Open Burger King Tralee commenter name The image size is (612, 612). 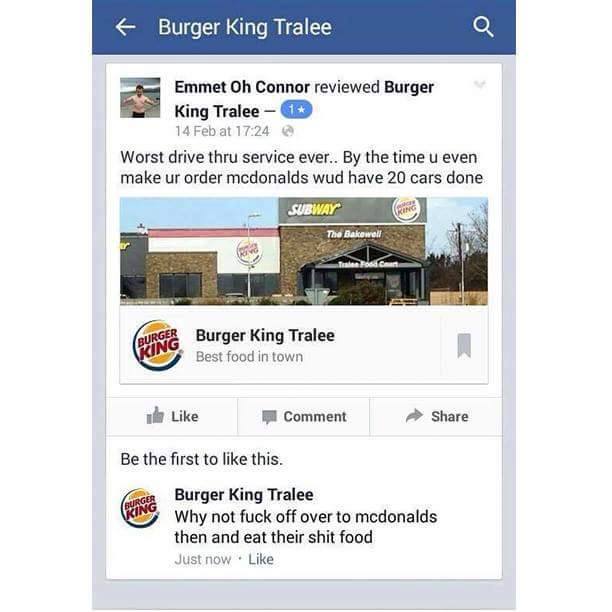click(x=244, y=495)
